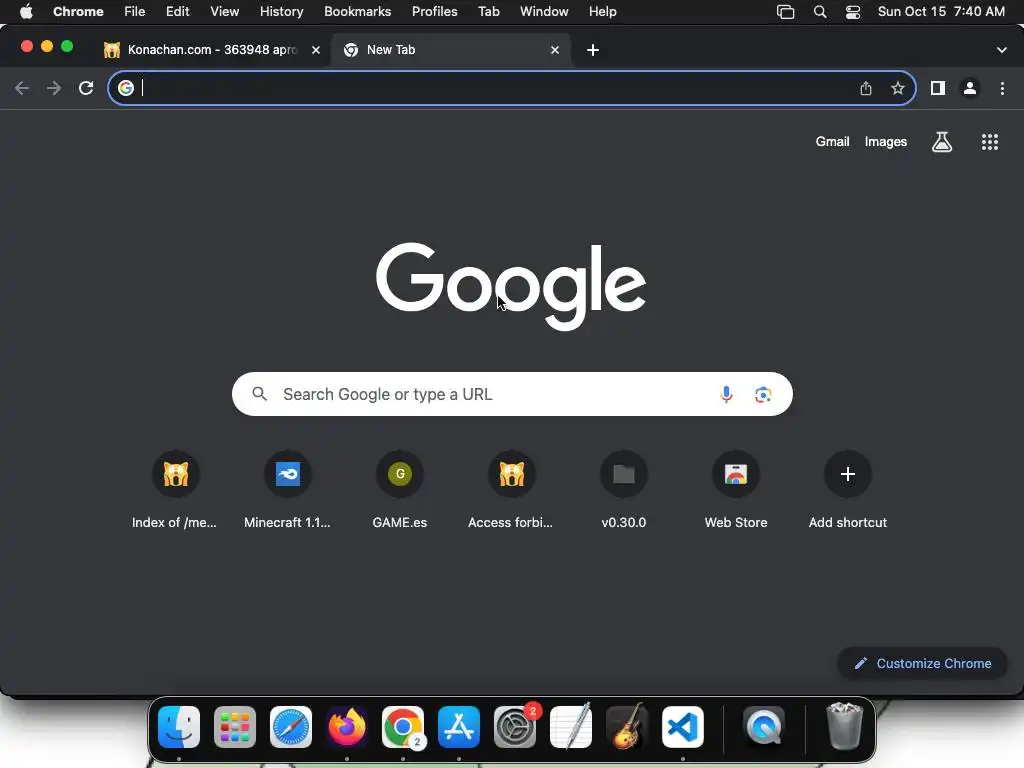Screen dimensions: 1024x768
Task: Open the Apple menu
Action: (26, 12)
